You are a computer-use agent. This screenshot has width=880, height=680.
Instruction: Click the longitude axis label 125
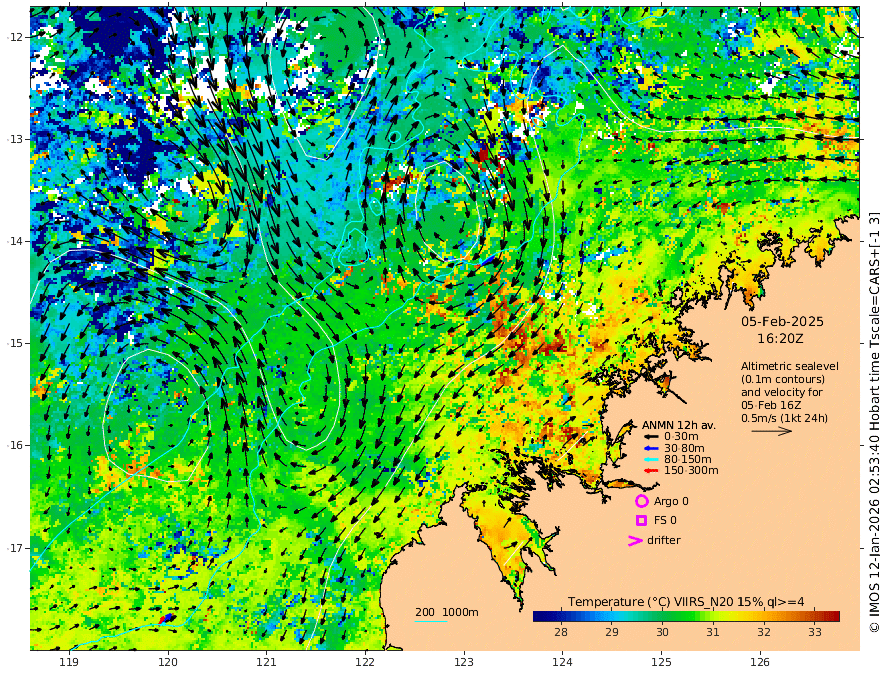click(x=662, y=662)
